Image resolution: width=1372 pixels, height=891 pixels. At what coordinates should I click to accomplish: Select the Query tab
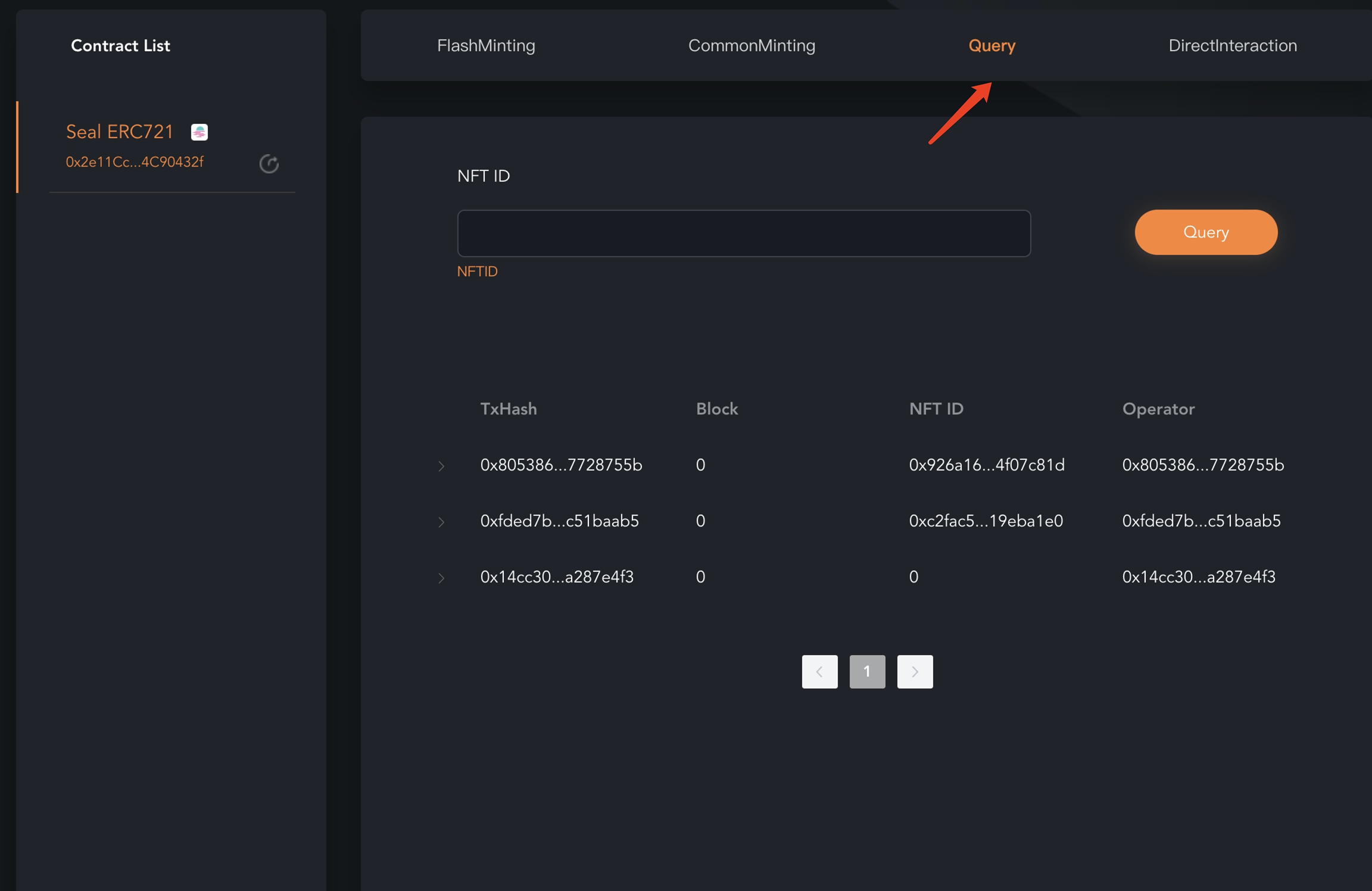click(991, 46)
